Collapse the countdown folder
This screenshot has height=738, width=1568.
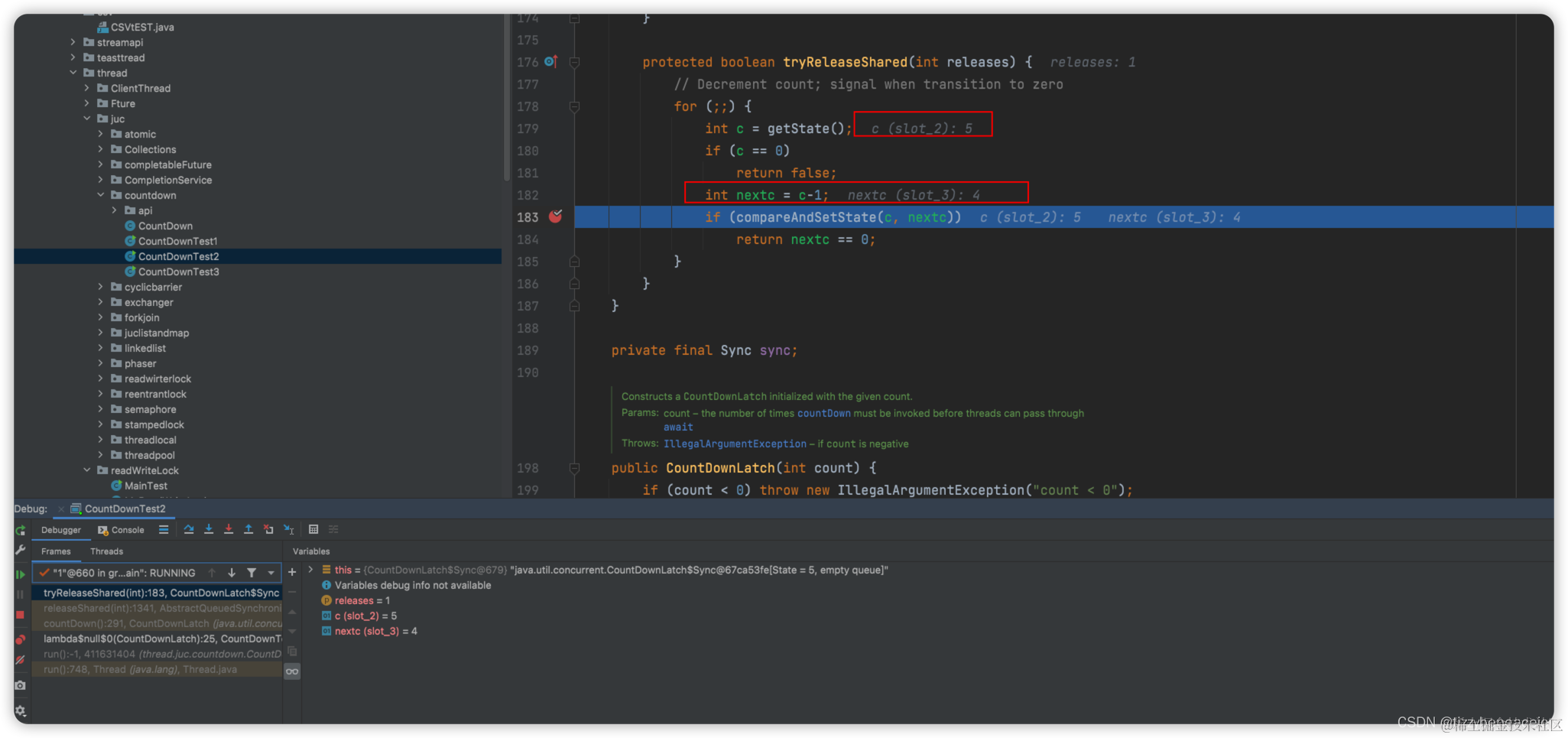point(101,195)
